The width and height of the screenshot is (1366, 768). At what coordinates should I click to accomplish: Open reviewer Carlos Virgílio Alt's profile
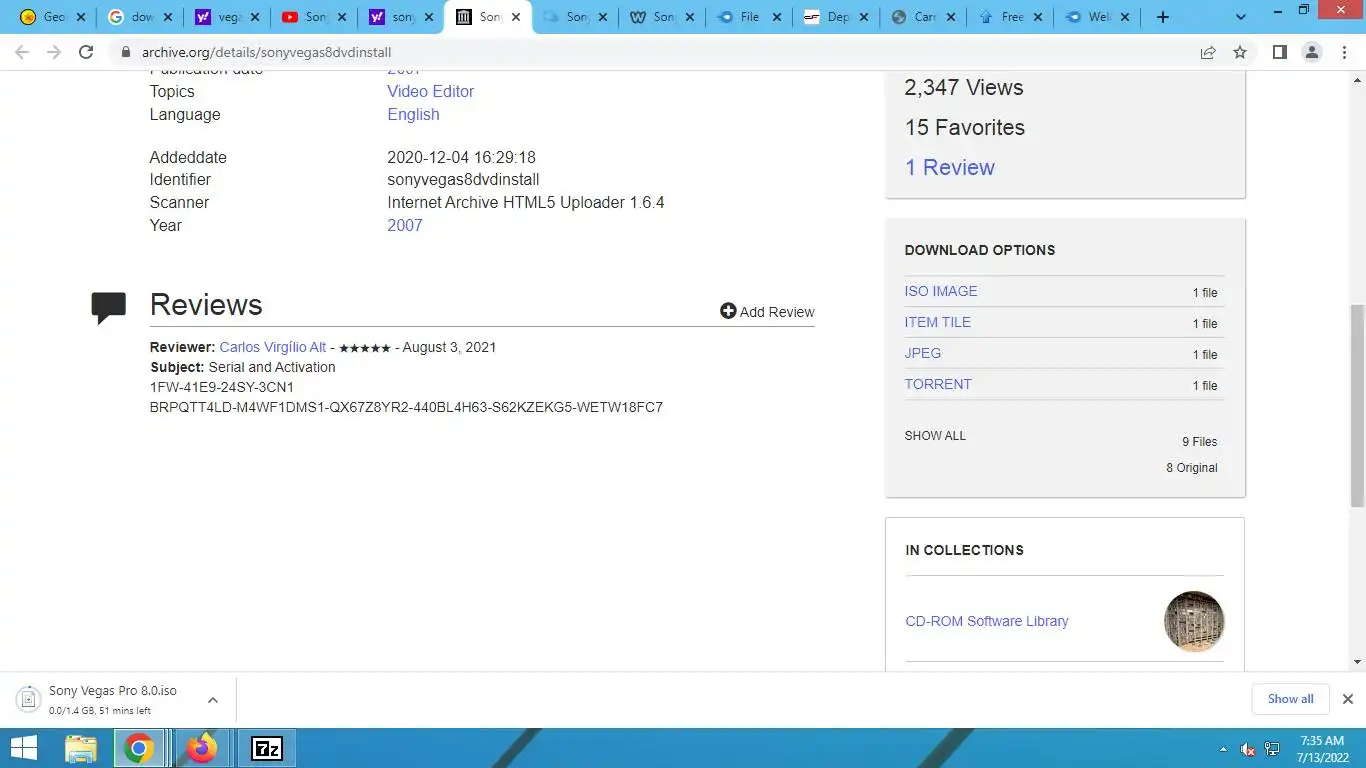273,347
